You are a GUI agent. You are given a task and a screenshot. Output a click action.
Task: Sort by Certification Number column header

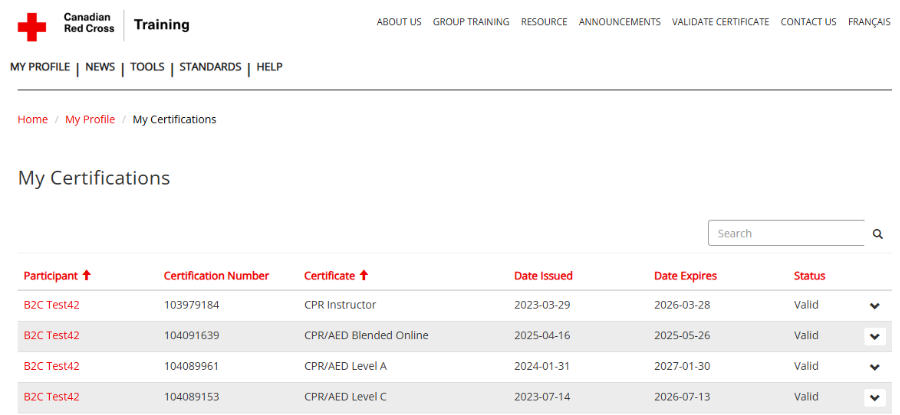tap(216, 276)
